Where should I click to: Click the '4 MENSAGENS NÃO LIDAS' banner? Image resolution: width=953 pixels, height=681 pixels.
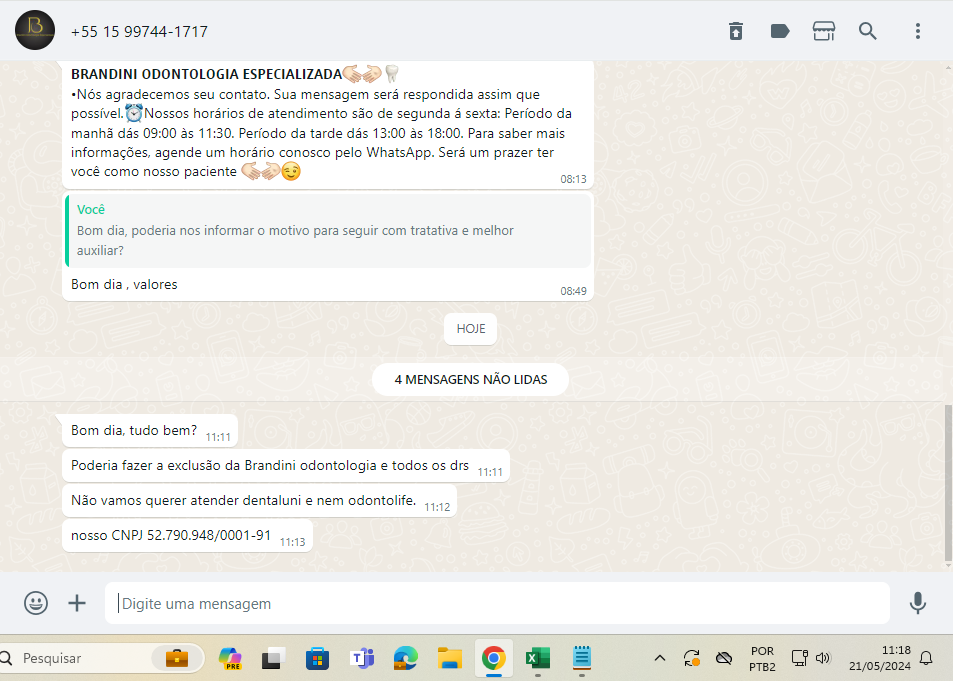point(470,379)
